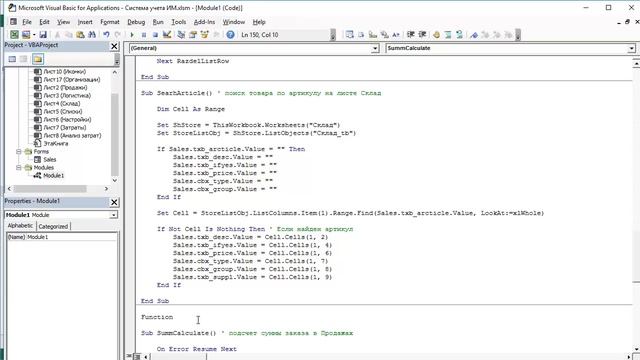Click the word Function in the code
This screenshot has height=360, width=640.
(157, 317)
